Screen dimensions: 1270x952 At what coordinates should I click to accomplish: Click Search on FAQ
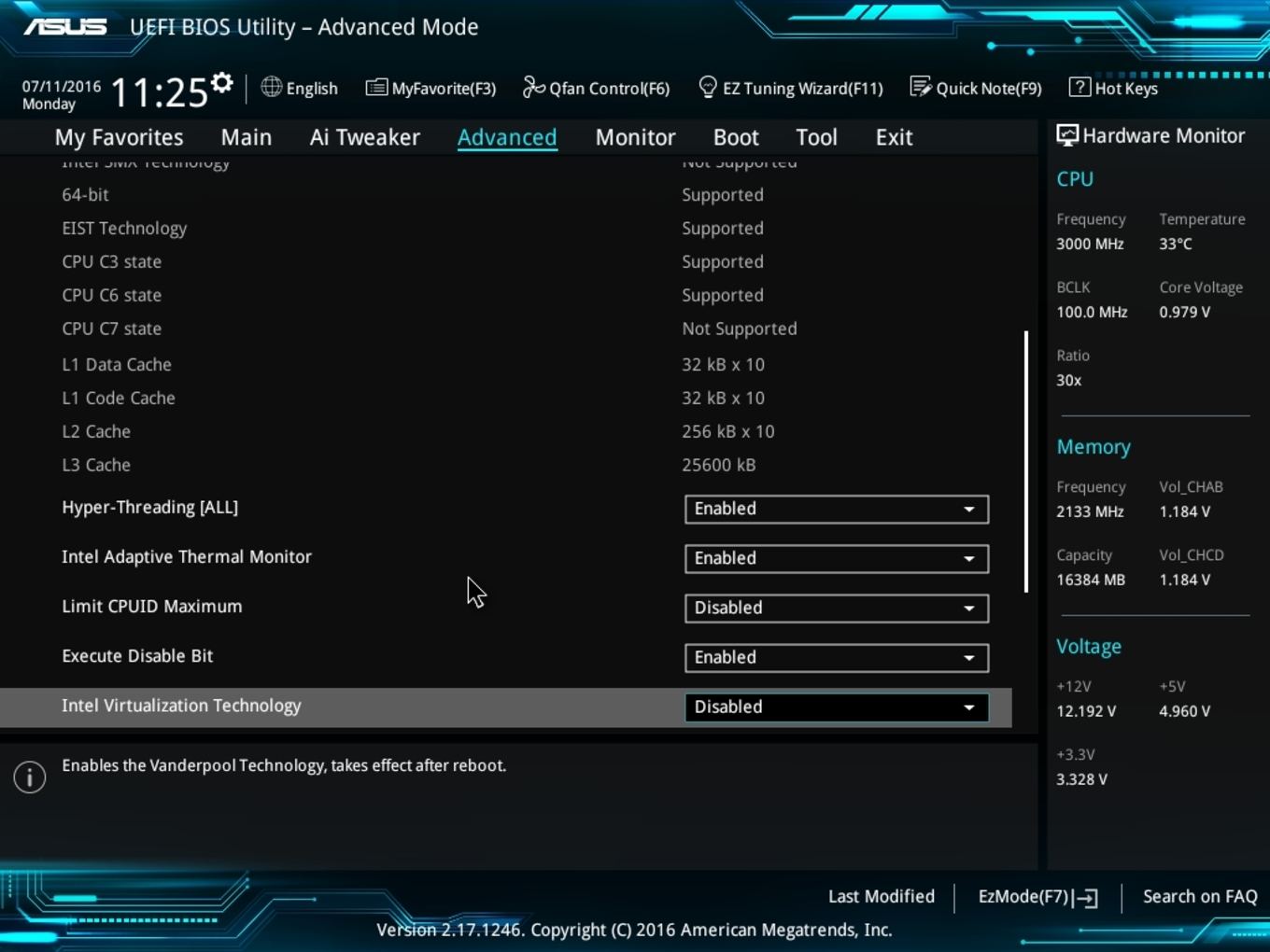[1200, 896]
